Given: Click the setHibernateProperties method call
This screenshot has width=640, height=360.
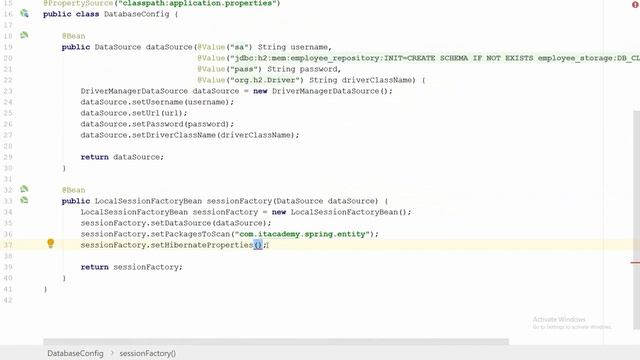Looking at the screenshot, I should (202, 245).
